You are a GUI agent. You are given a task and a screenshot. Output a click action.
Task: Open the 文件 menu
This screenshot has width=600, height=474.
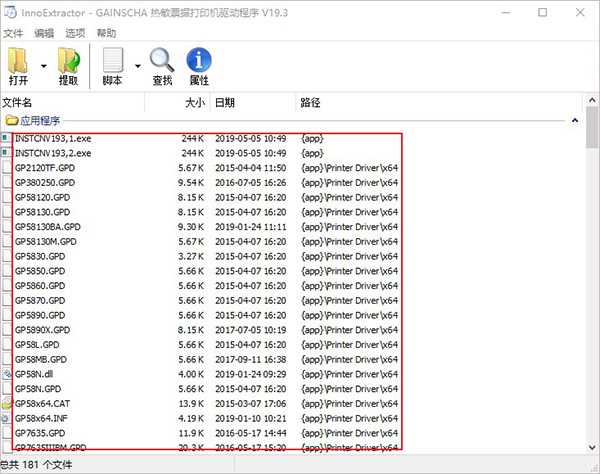[13, 33]
